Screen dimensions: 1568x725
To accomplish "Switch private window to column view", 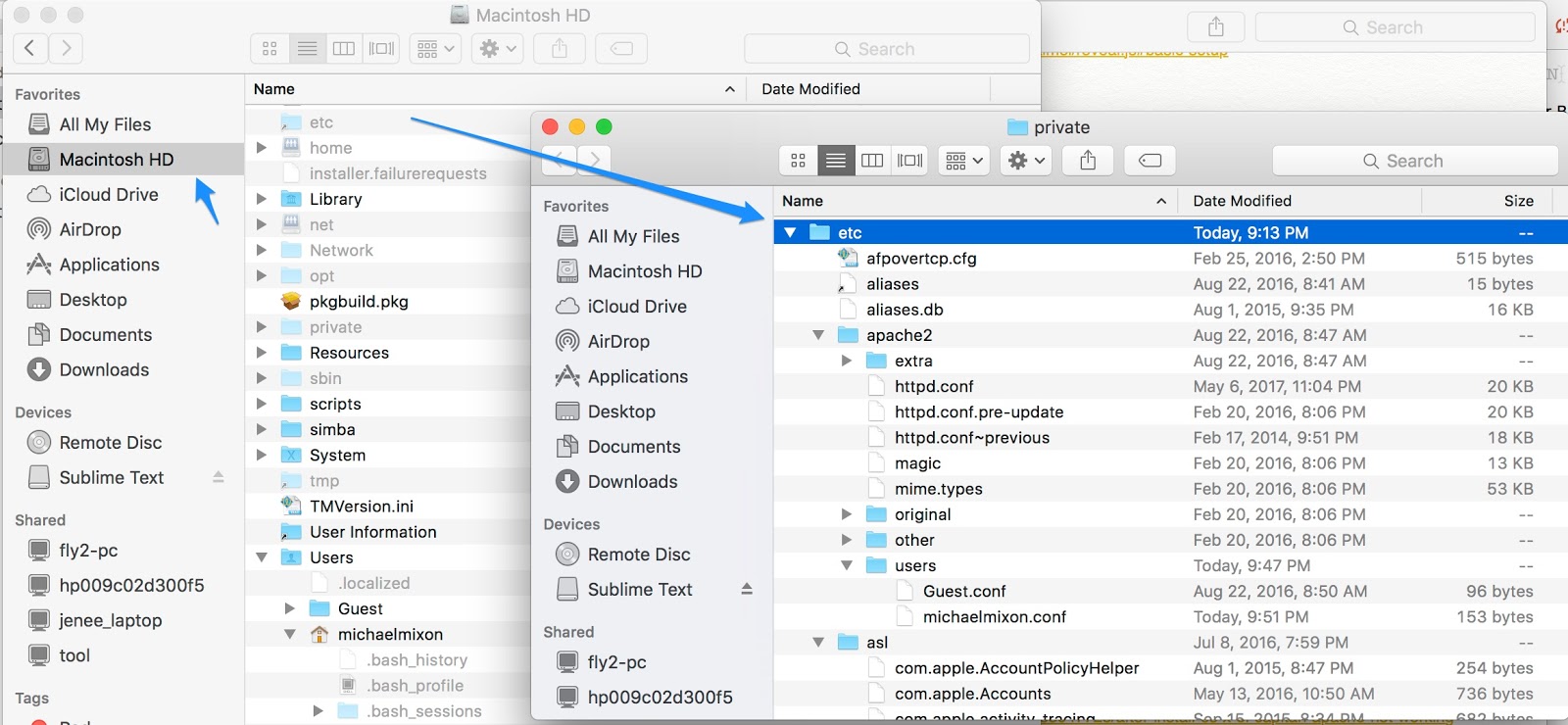I will (x=872, y=161).
